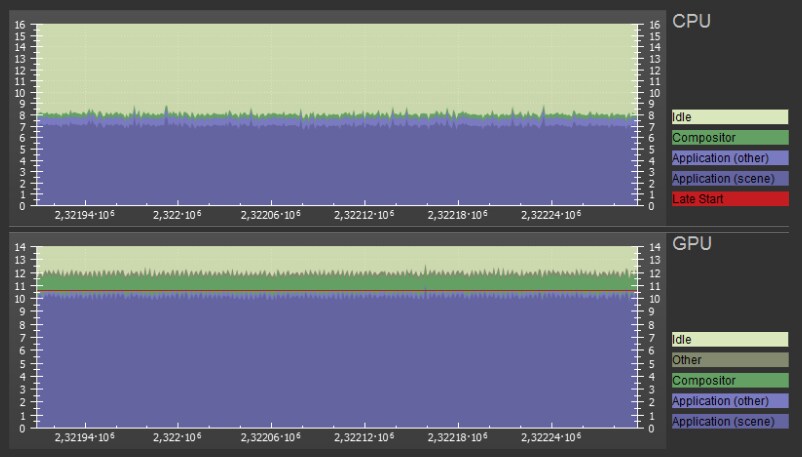The height and width of the screenshot is (457, 802).
Task: Click the Idle entry in the CPU legend
Action: tap(729, 117)
